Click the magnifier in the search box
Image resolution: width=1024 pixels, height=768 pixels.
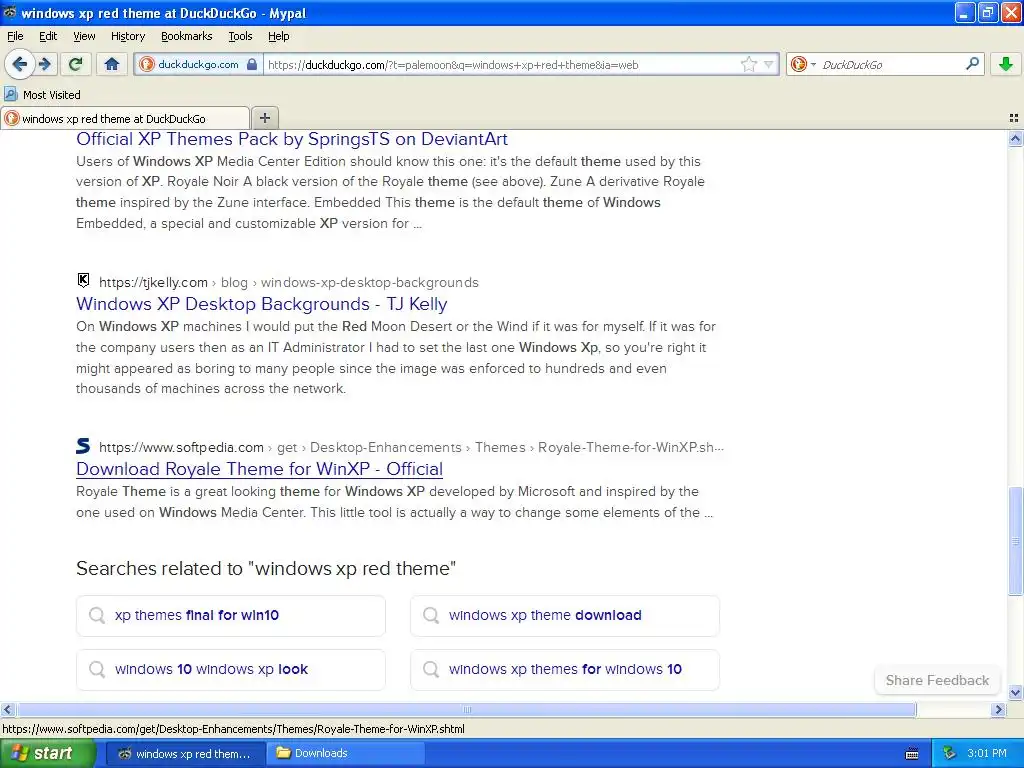click(x=972, y=63)
